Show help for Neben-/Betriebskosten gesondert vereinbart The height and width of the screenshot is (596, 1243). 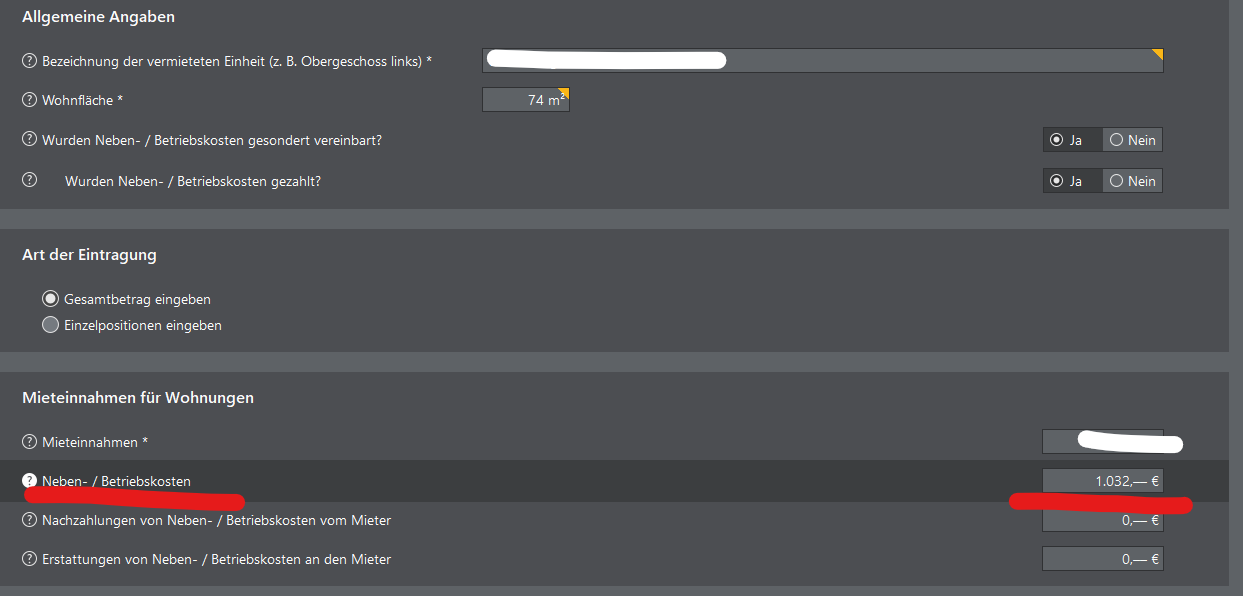click(30, 140)
